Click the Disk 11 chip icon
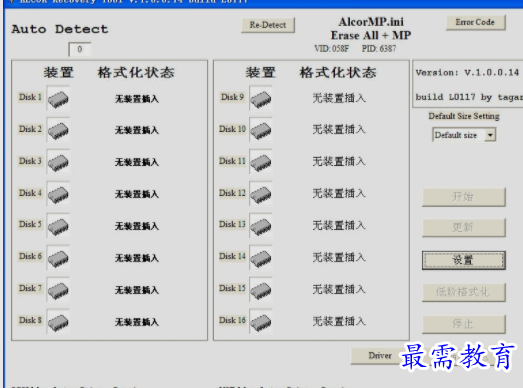 [261, 162]
